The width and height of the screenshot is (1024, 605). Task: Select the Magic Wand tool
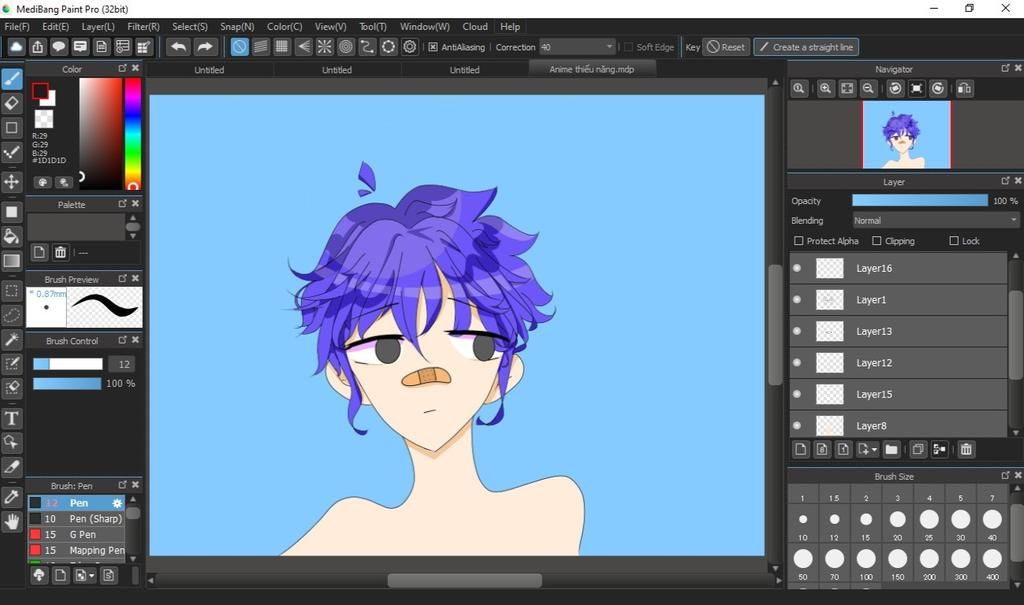[x=12, y=340]
